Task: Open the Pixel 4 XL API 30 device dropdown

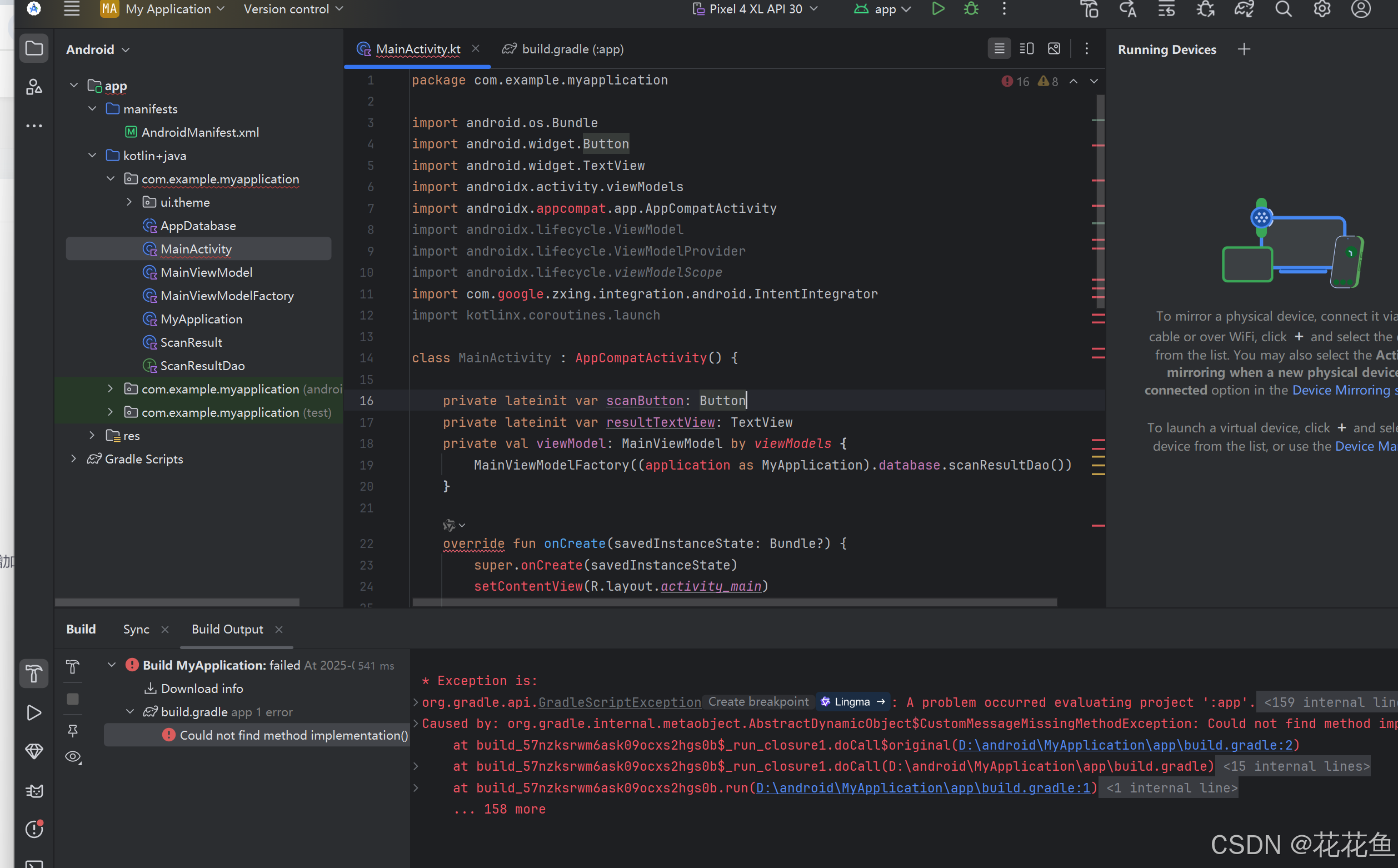Action: point(755,8)
